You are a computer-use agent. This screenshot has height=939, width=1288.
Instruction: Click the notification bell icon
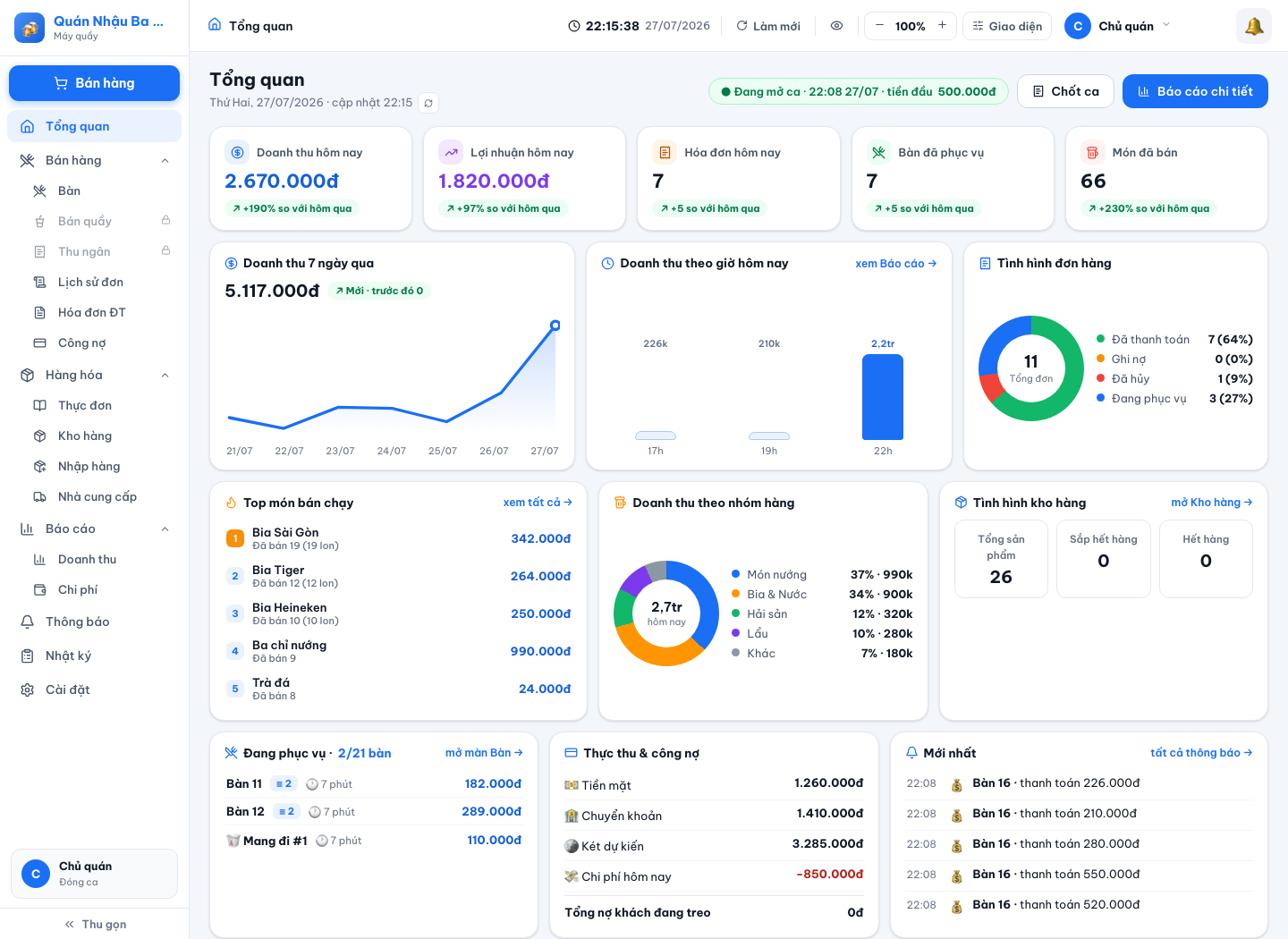[1253, 26]
